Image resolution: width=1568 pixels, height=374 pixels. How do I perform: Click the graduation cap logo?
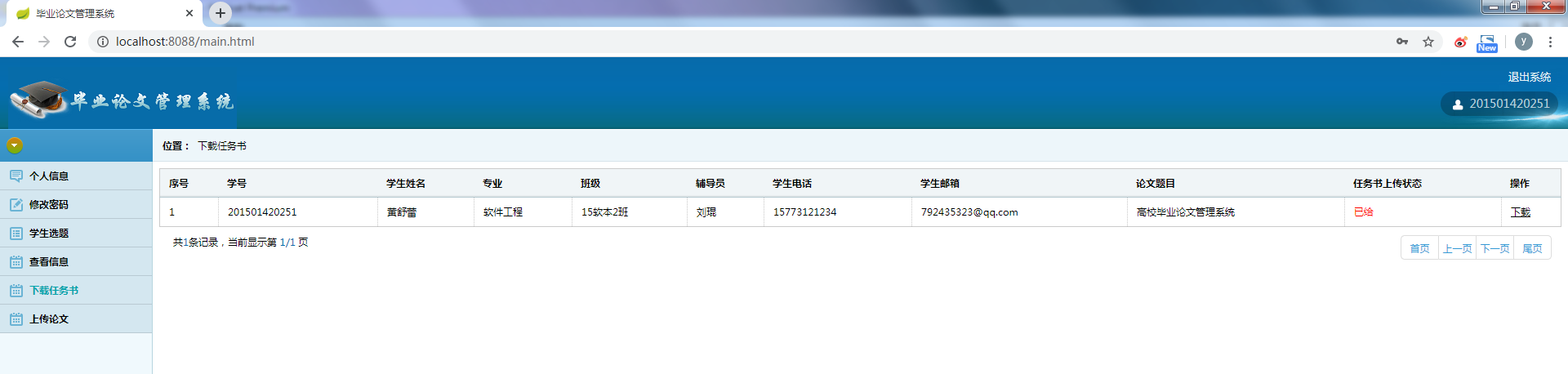(x=41, y=99)
